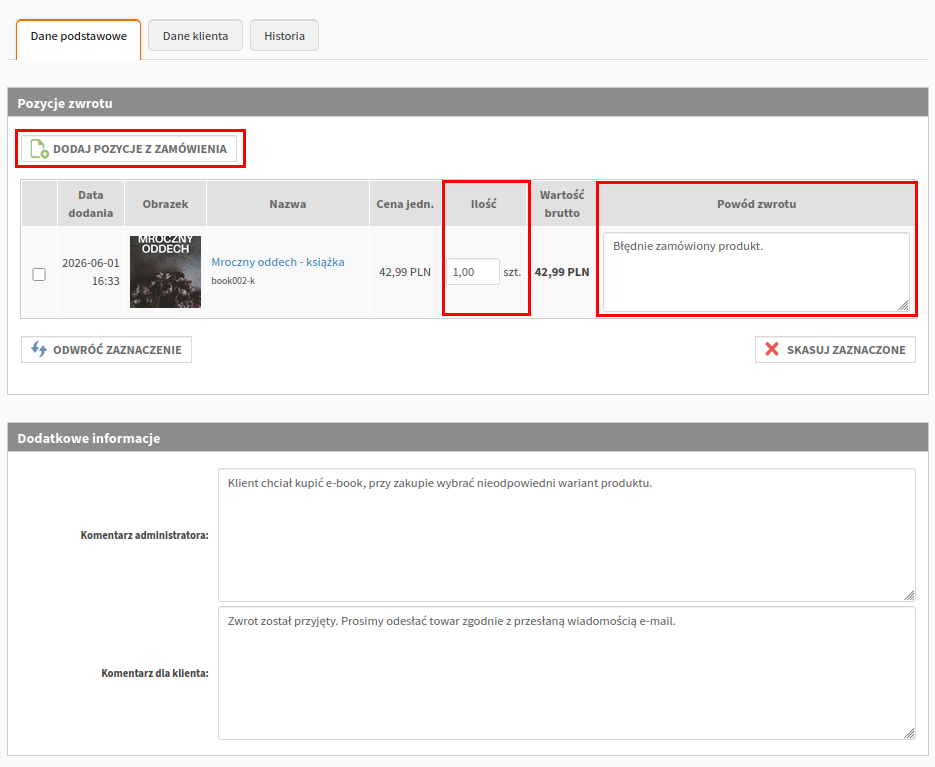The width and height of the screenshot is (935, 767).
Task: Open the Mroczny oddech - książka product link
Action: pos(277,262)
